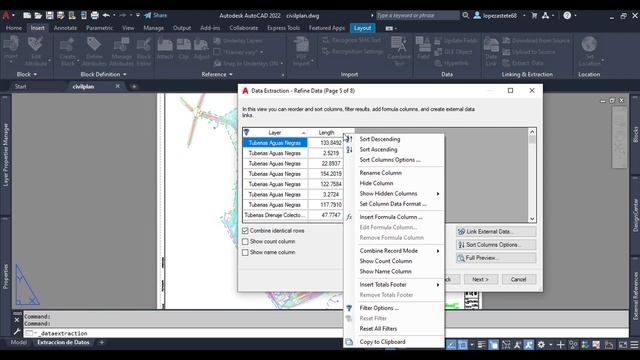Viewport: 640px width, 360px height.
Task: Expand the Block panel dropdown
Action: (27, 74)
